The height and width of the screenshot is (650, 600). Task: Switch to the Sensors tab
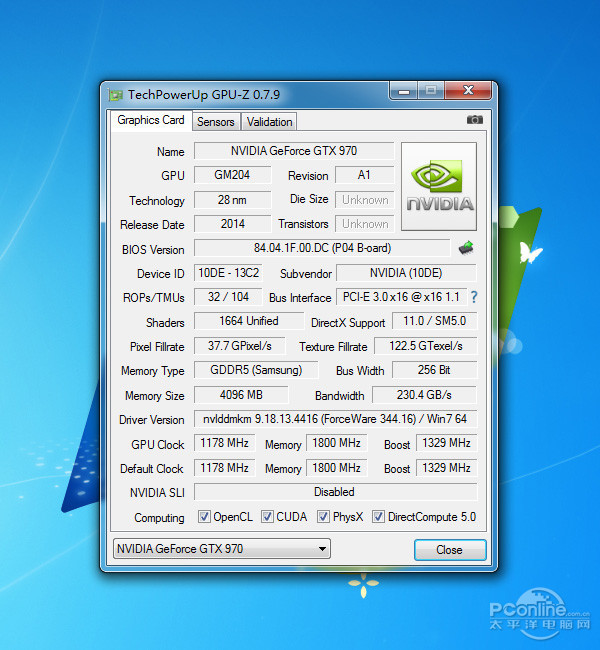coord(216,122)
